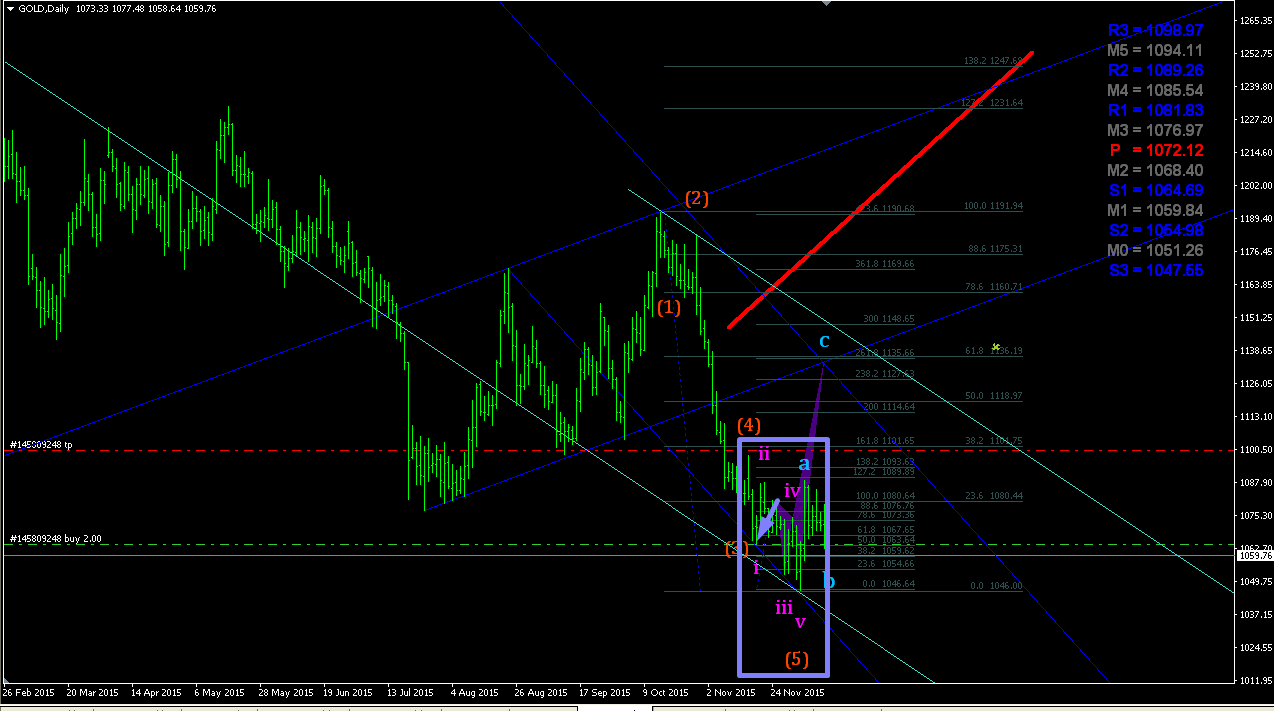Screen dimensions: 1274x711
Task: Select the R1 = 1081.83 pivot label
Action: 1155,111
